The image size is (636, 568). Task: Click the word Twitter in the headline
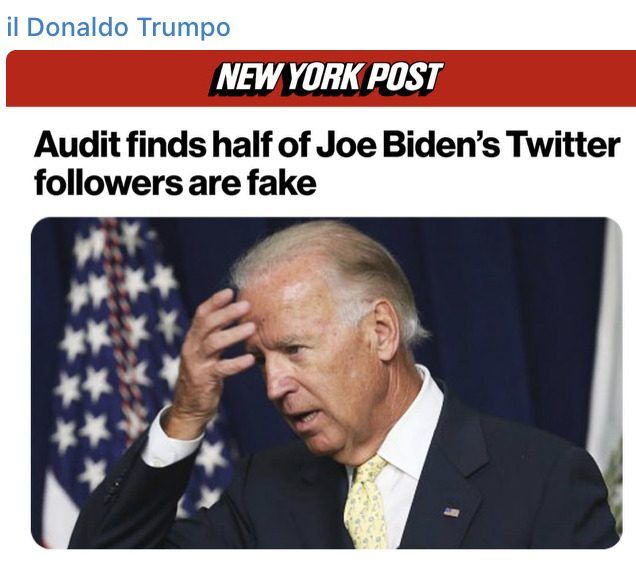coord(561,146)
